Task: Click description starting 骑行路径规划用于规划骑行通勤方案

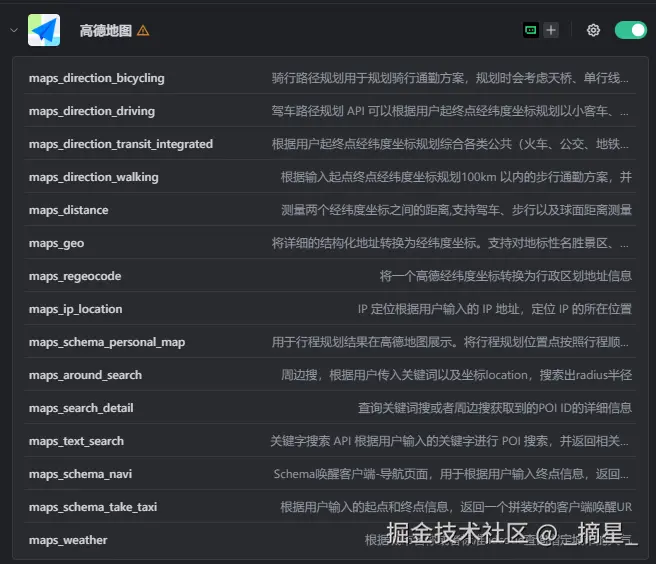Action: point(450,78)
